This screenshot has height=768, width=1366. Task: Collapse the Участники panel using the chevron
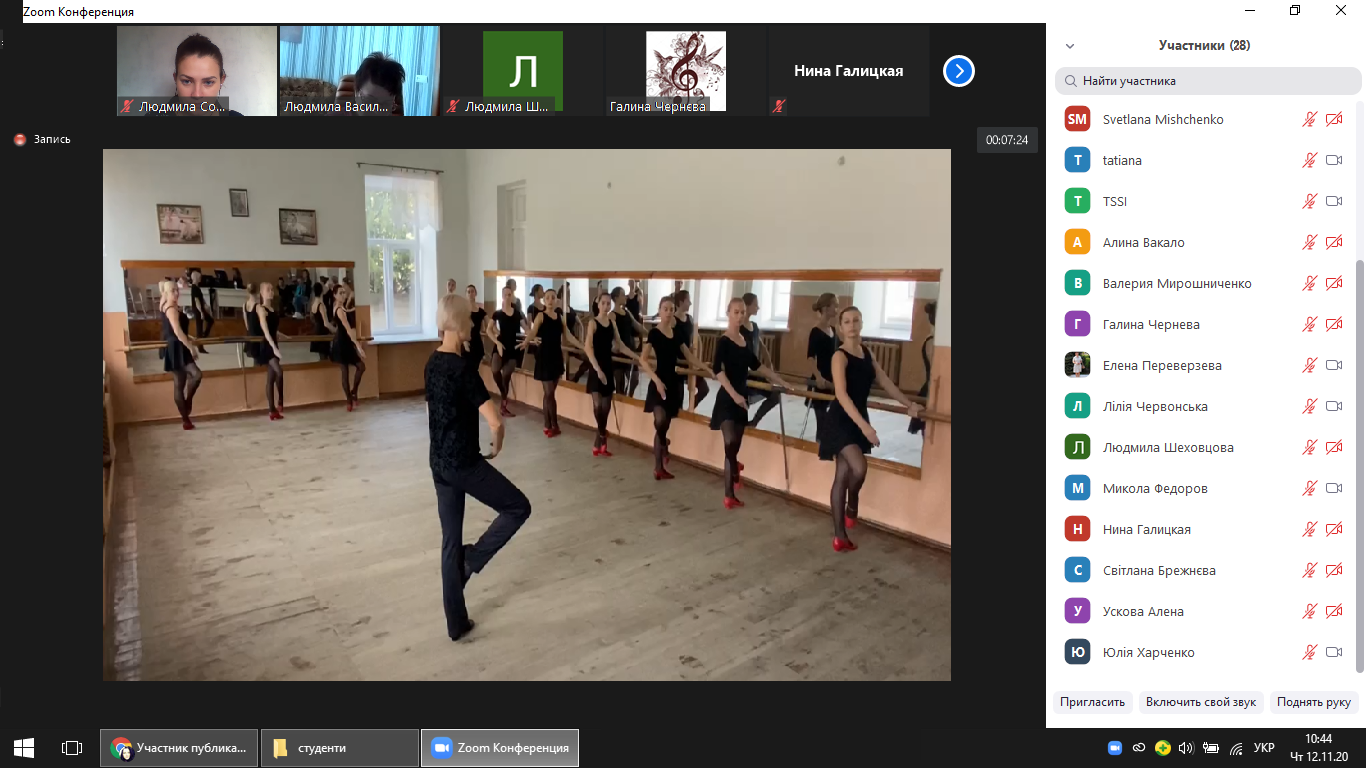(x=1070, y=46)
